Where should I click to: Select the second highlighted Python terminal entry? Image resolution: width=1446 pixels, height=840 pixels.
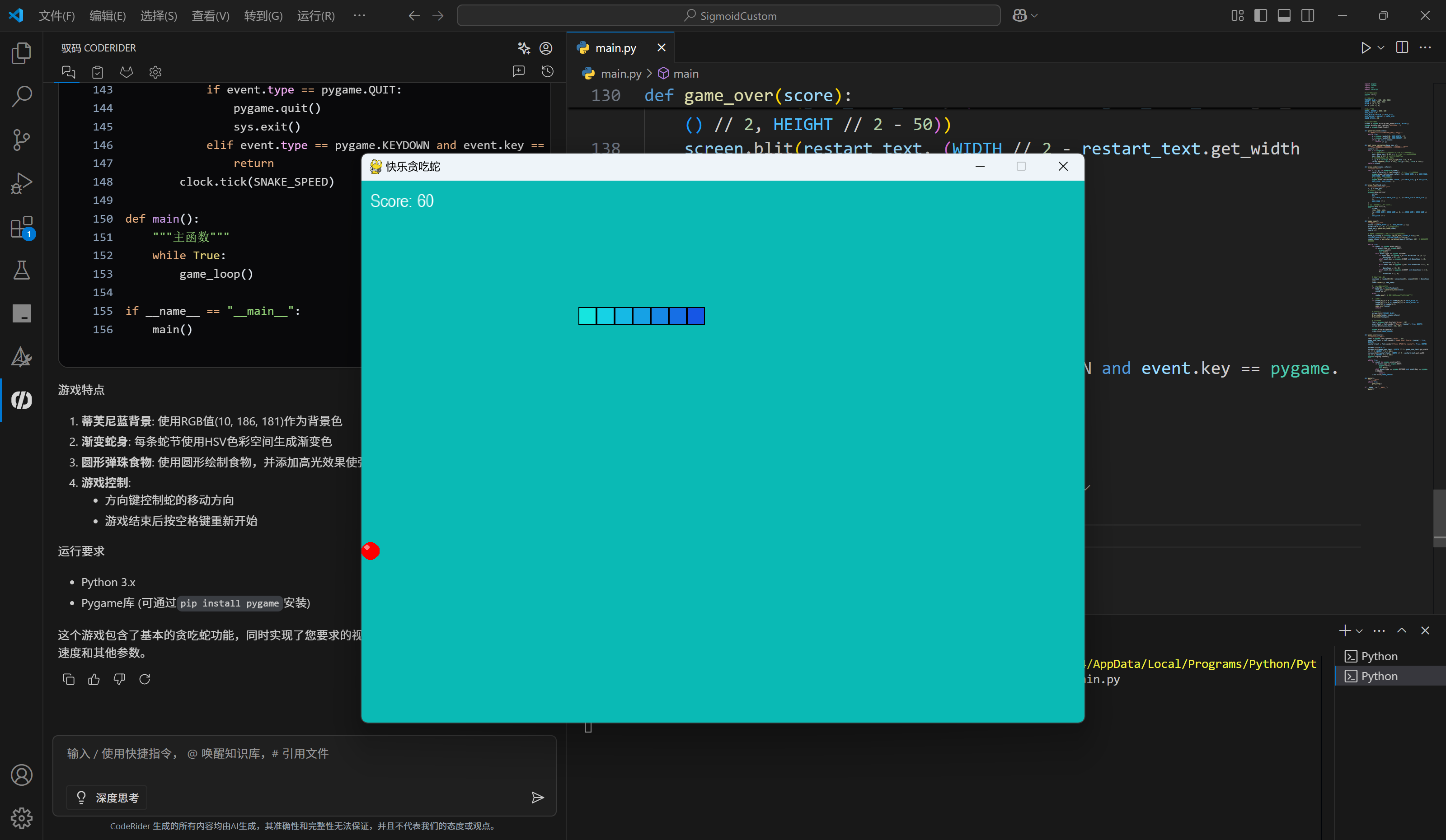[x=1389, y=676]
